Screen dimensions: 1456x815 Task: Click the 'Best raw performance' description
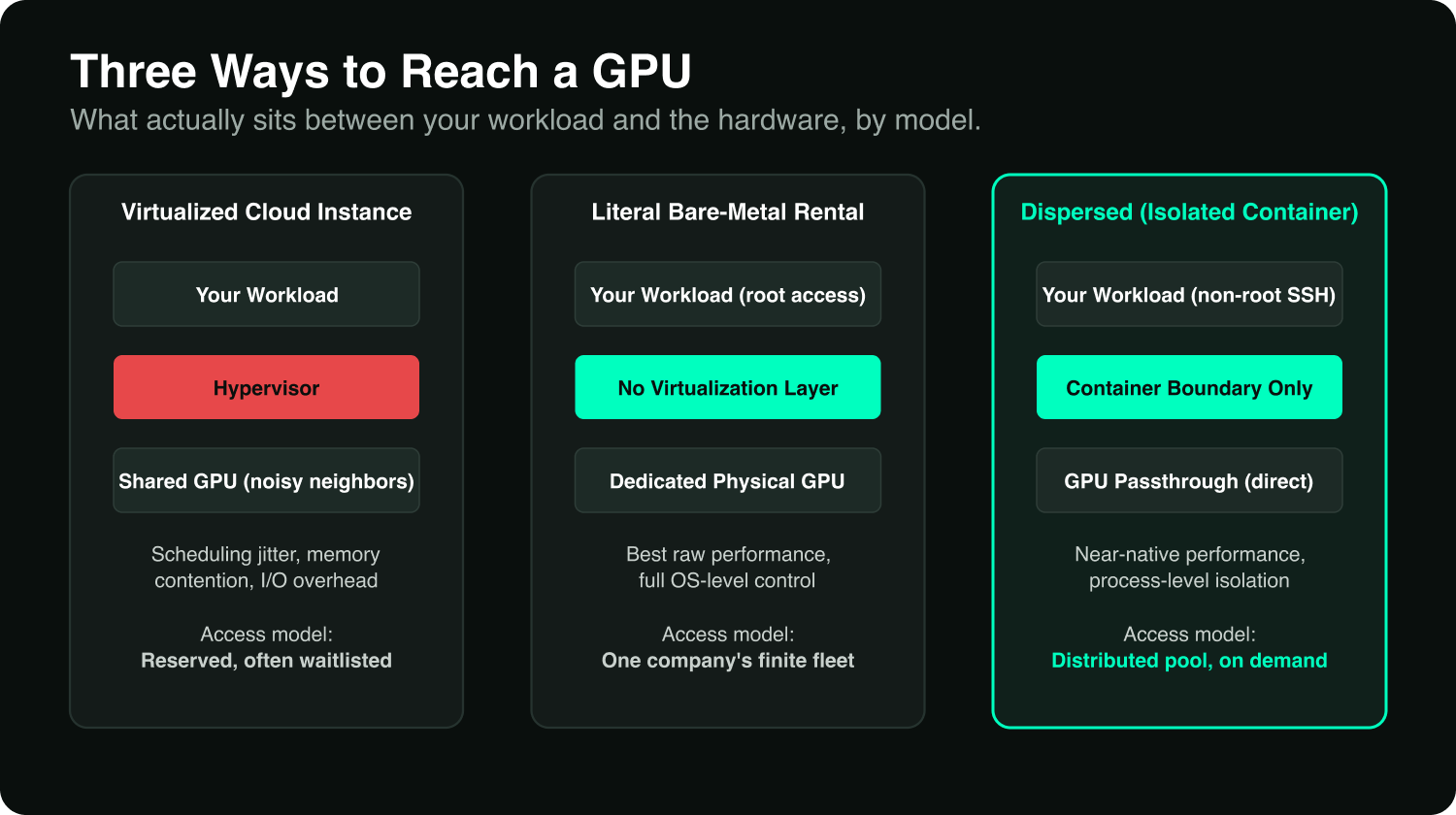(728, 568)
